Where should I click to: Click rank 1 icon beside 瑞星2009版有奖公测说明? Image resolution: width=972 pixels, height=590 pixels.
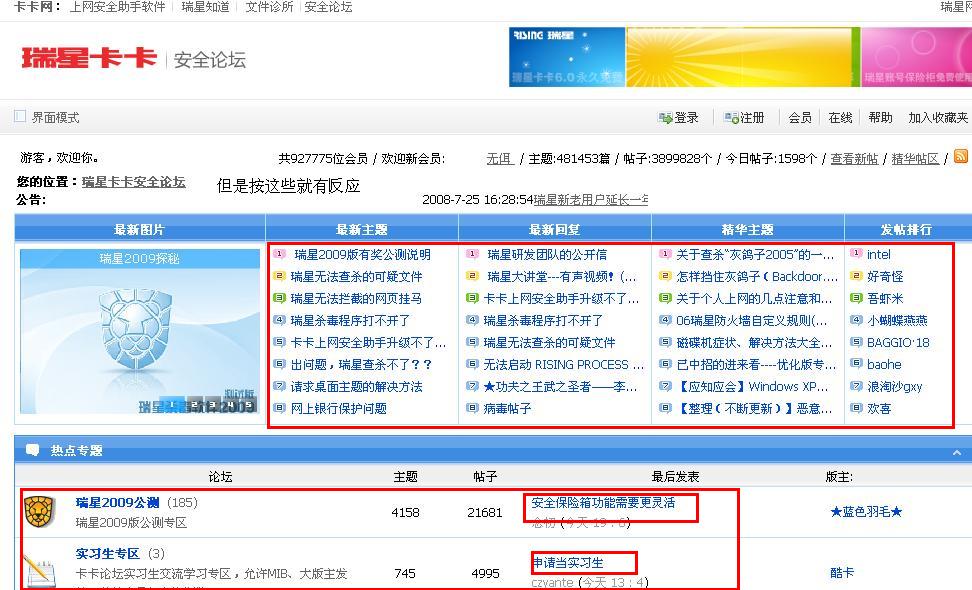280,254
